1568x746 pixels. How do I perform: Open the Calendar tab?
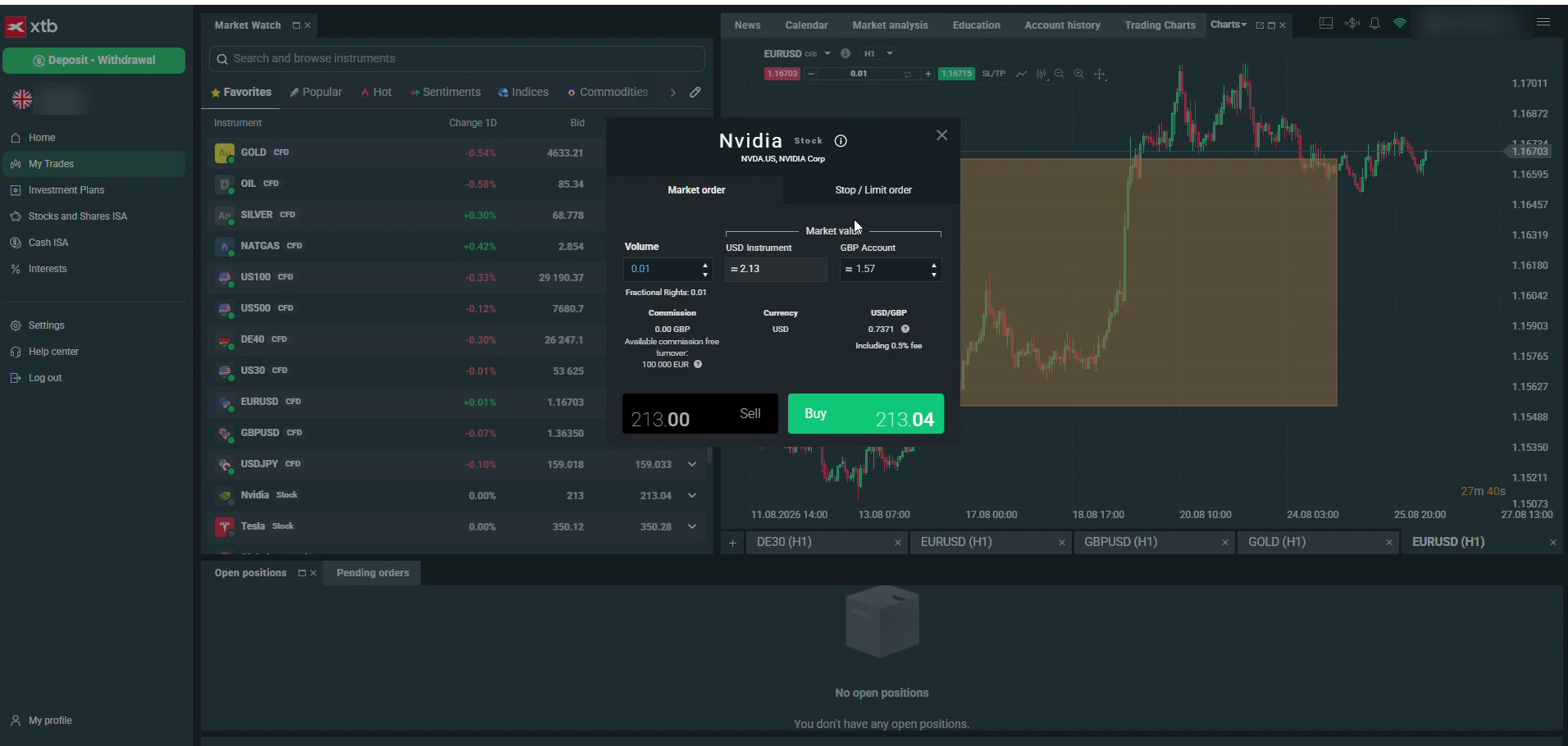tap(806, 25)
